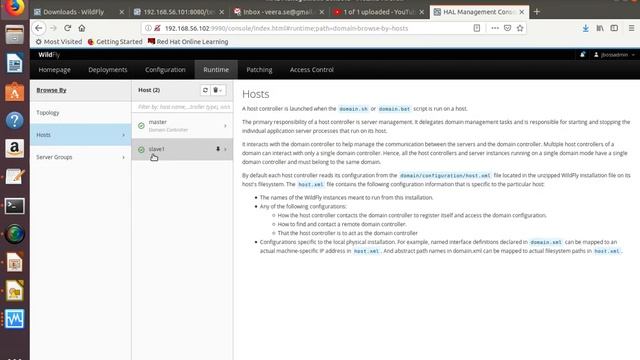Select the master host entry
The width and height of the screenshot is (640, 360).
point(182,126)
